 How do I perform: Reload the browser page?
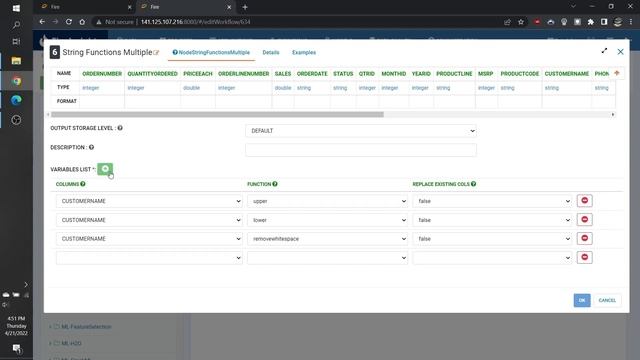[69, 22]
